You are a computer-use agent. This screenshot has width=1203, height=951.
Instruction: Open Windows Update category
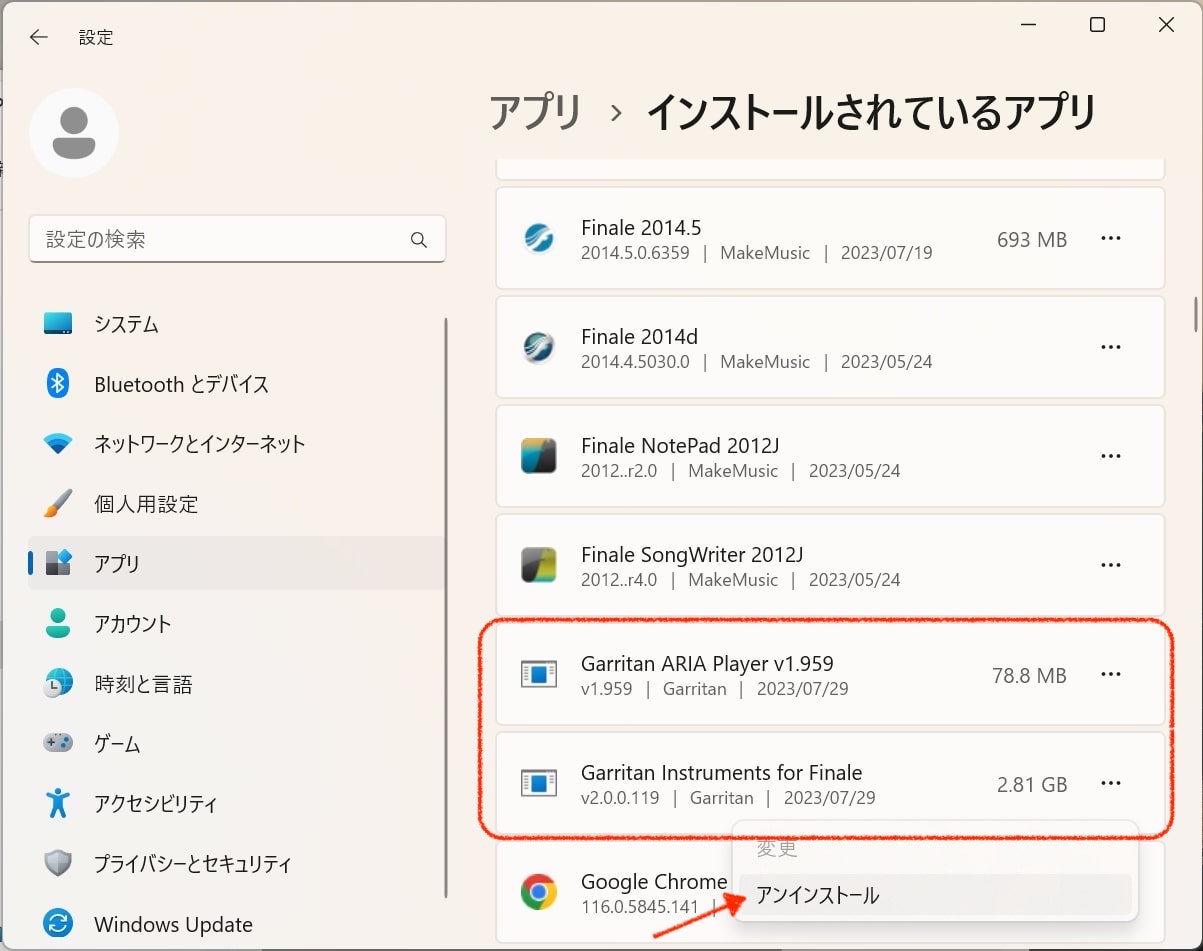237,924
